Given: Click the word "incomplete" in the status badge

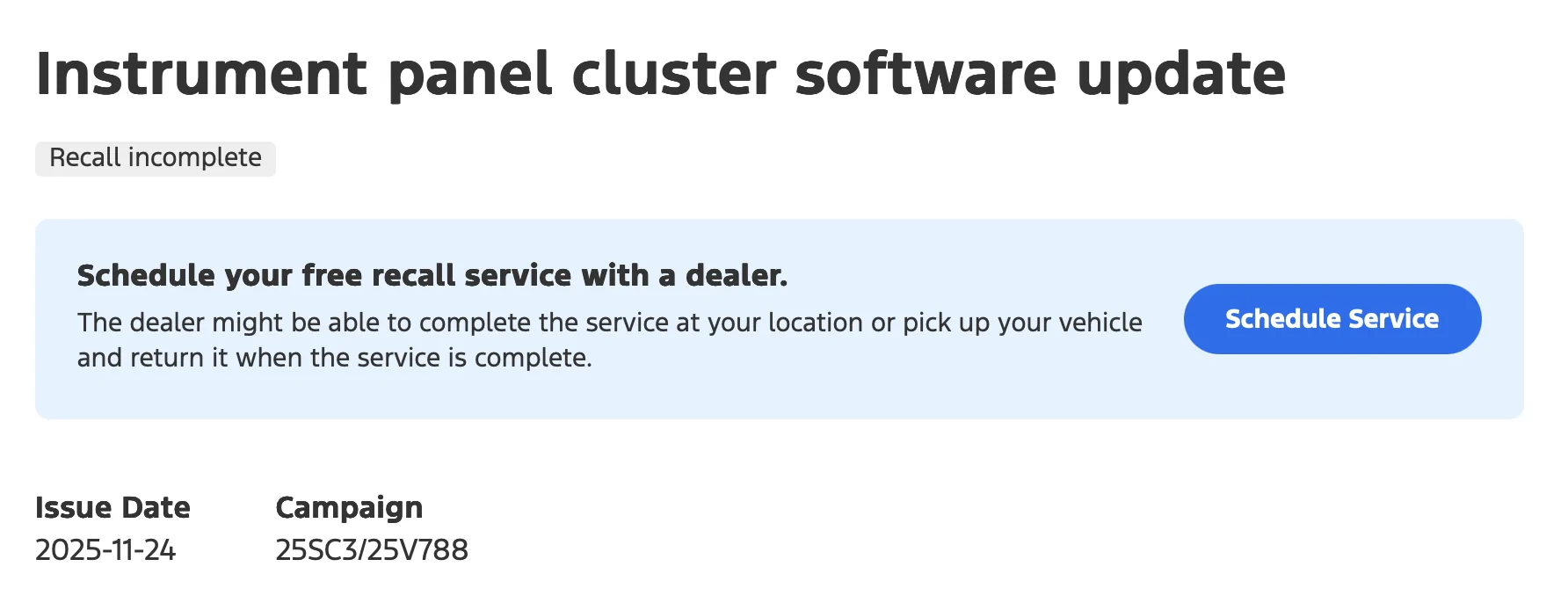Looking at the screenshot, I should (x=194, y=158).
